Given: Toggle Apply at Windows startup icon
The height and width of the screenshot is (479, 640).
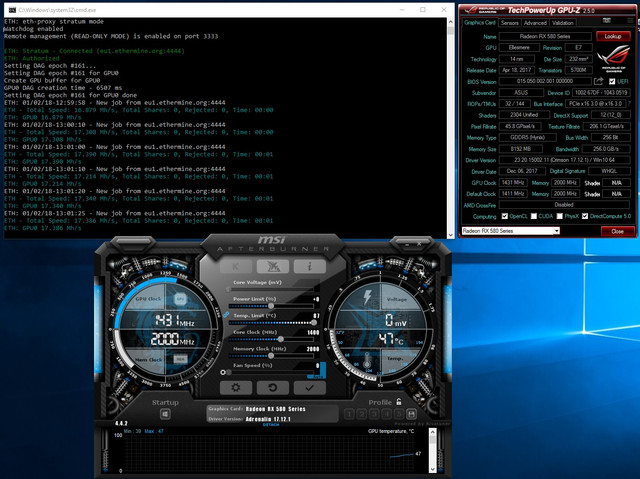Looking at the screenshot, I should tap(165, 415).
